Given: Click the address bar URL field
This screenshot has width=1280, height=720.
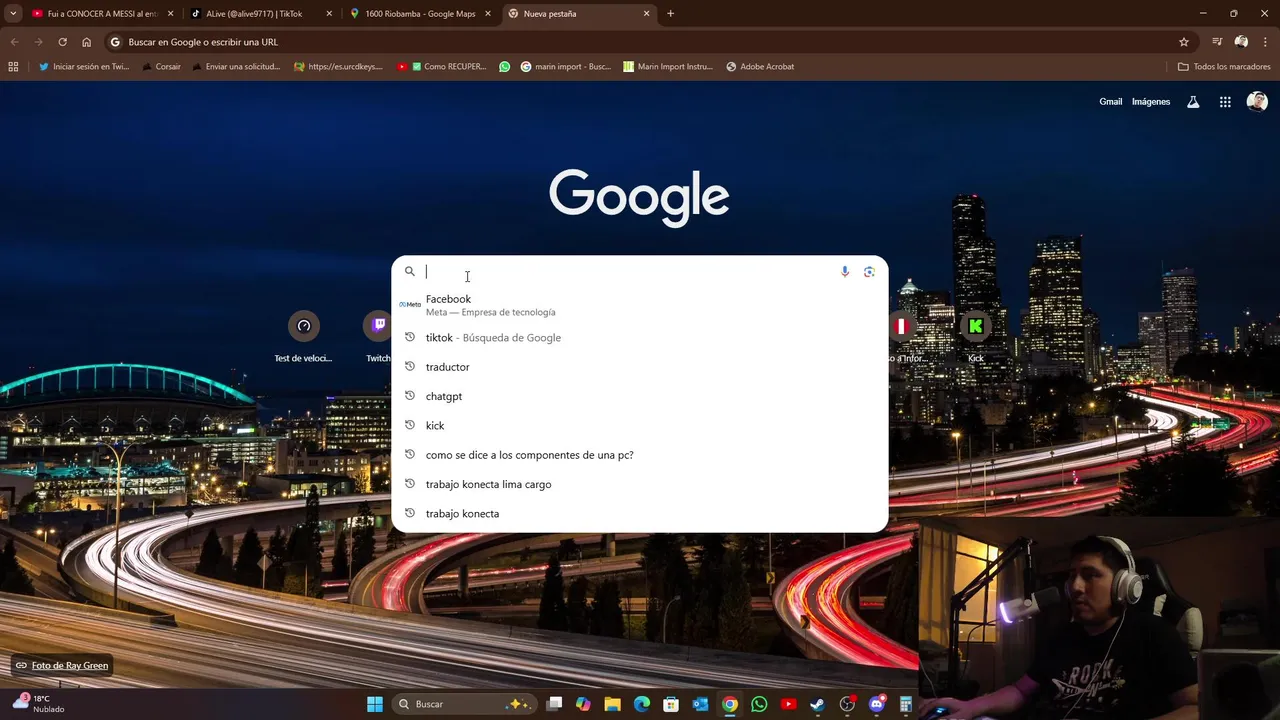Looking at the screenshot, I should pos(640,42).
